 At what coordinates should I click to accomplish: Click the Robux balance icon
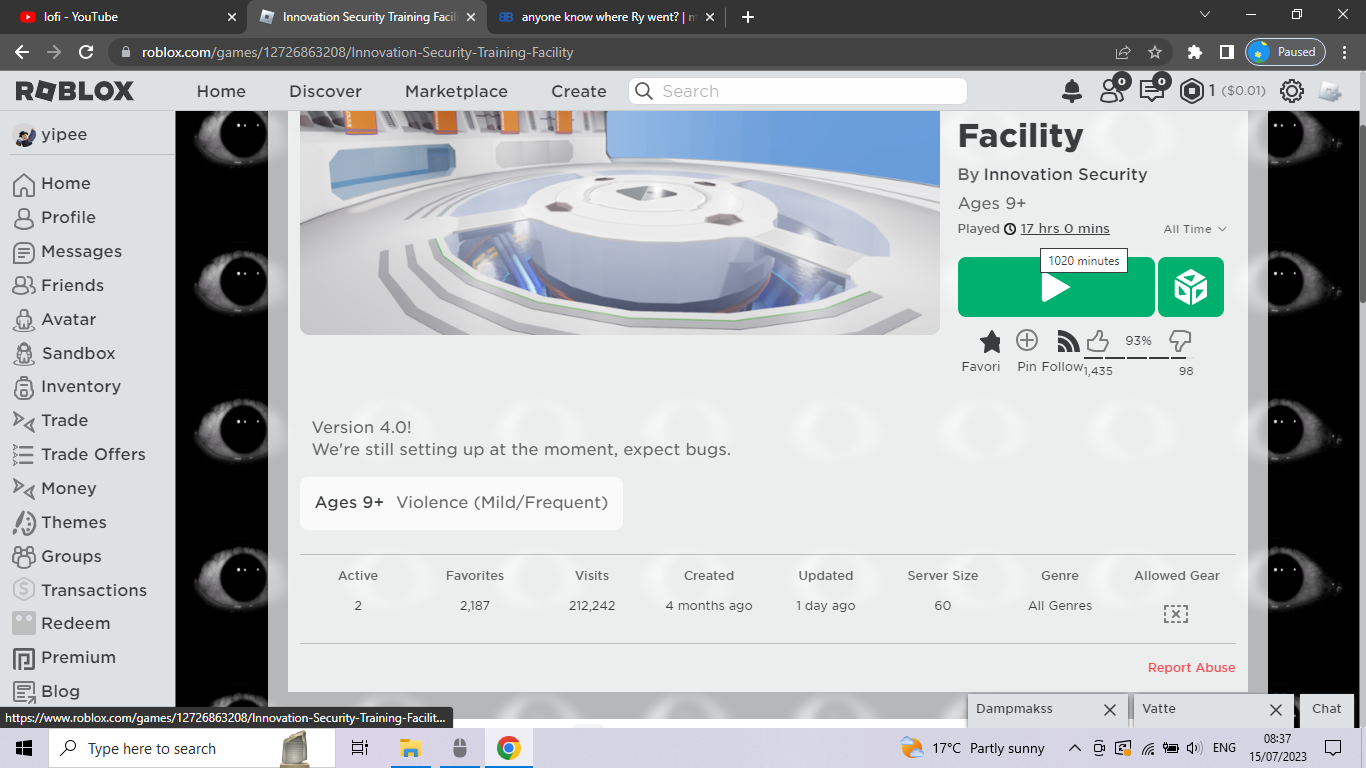tap(1191, 91)
